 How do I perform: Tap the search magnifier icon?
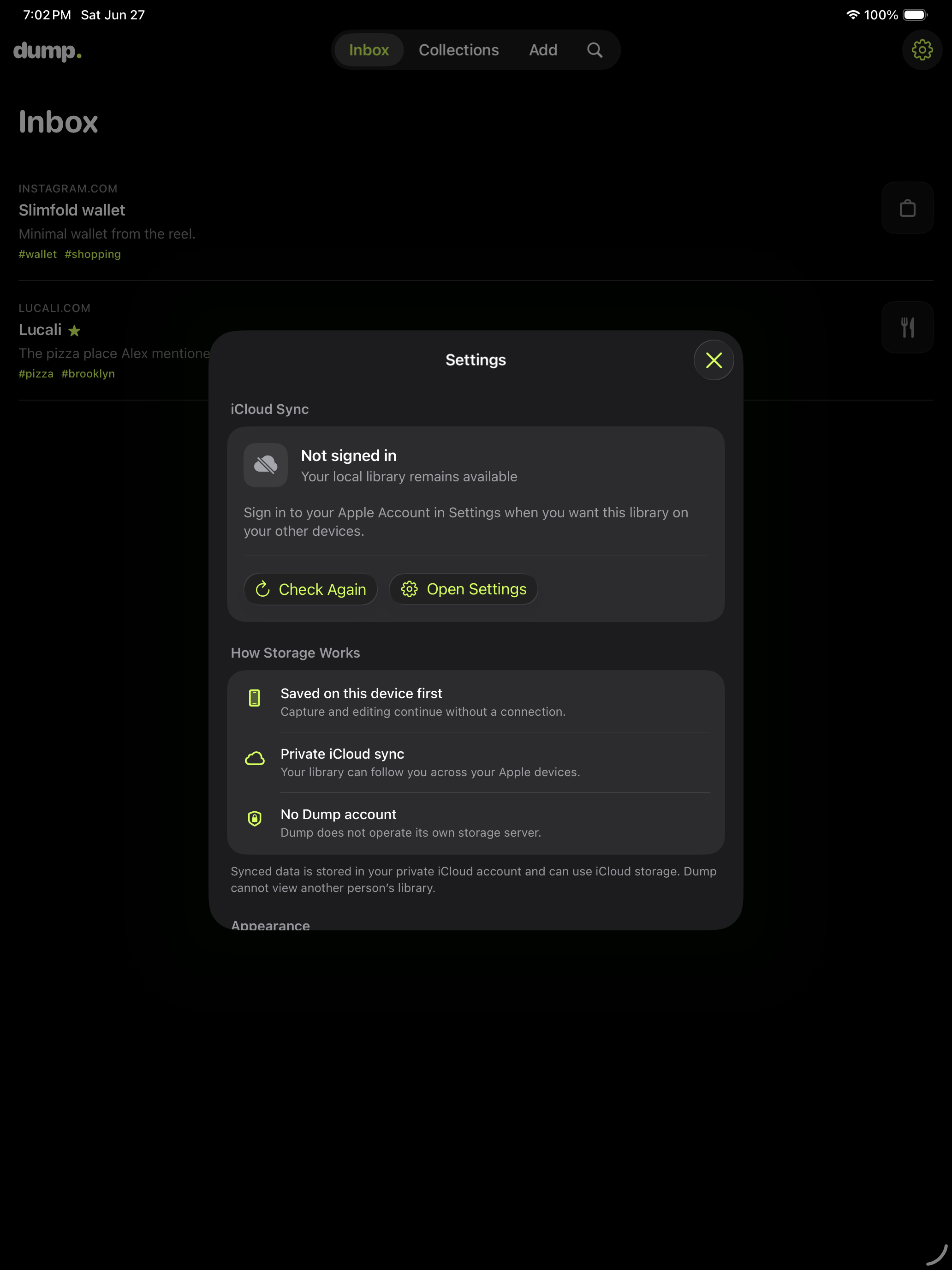[x=595, y=50]
